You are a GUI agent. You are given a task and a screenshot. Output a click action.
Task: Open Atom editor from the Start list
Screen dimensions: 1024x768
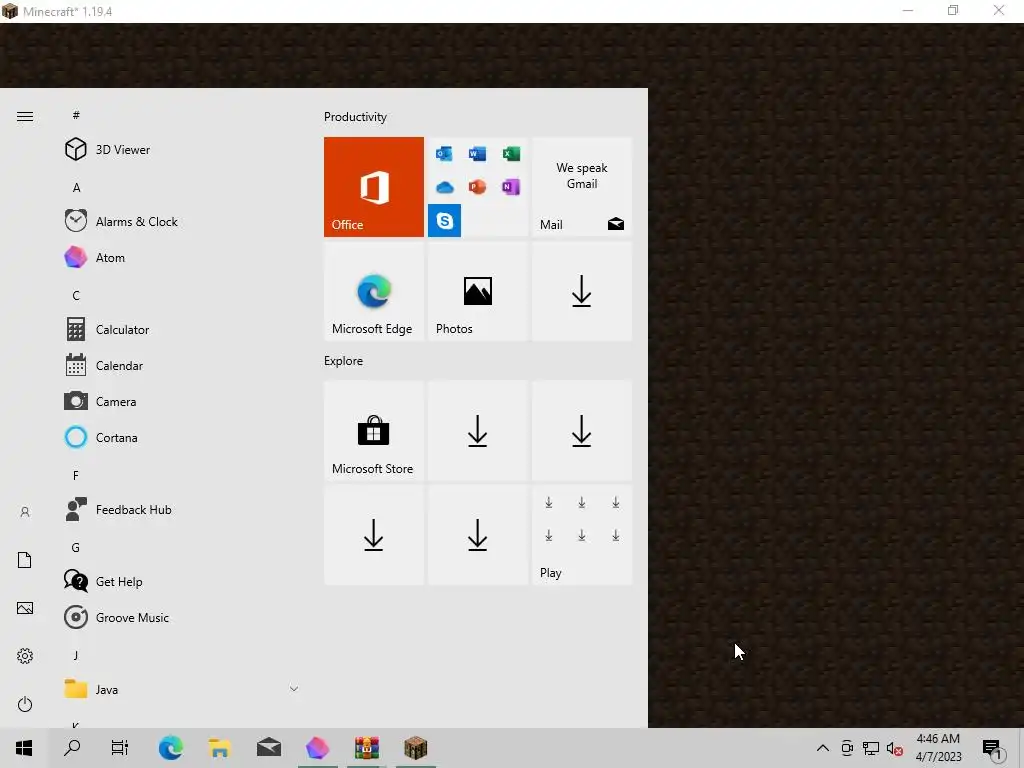click(x=180, y=257)
